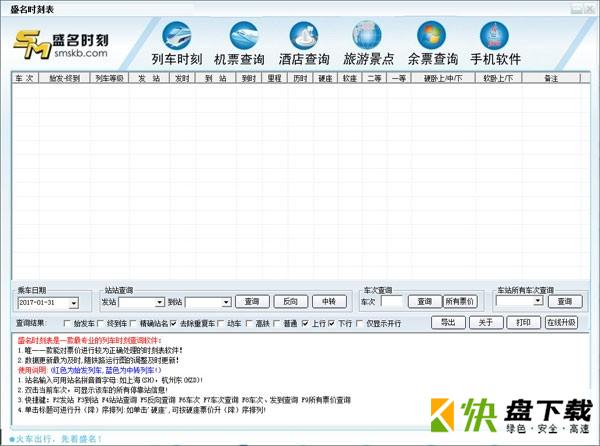The image size is (600, 446).
Task: Click the 导出 export button
Action: [x=448, y=322]
